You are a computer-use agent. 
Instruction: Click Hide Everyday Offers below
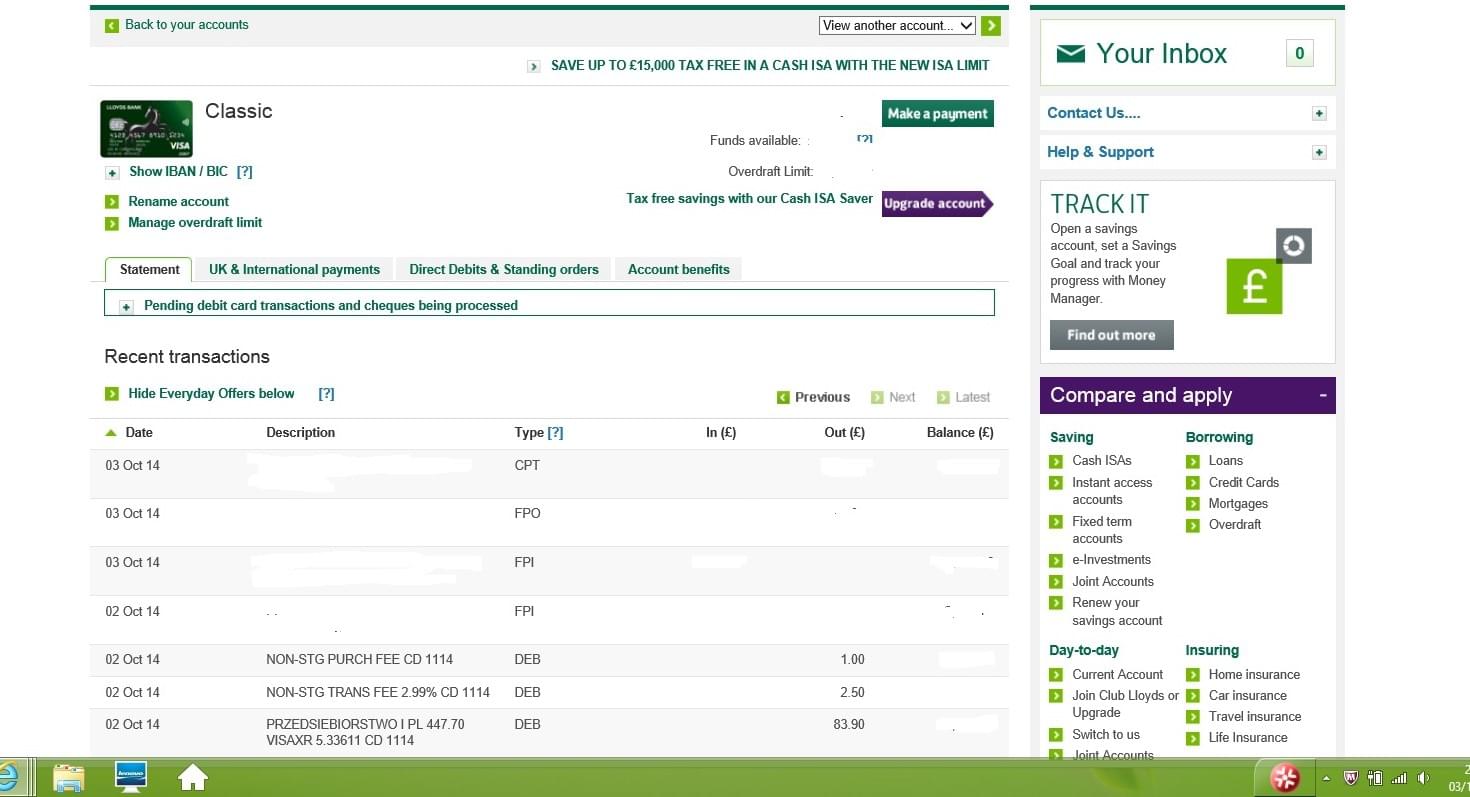[x=211, y=394]
